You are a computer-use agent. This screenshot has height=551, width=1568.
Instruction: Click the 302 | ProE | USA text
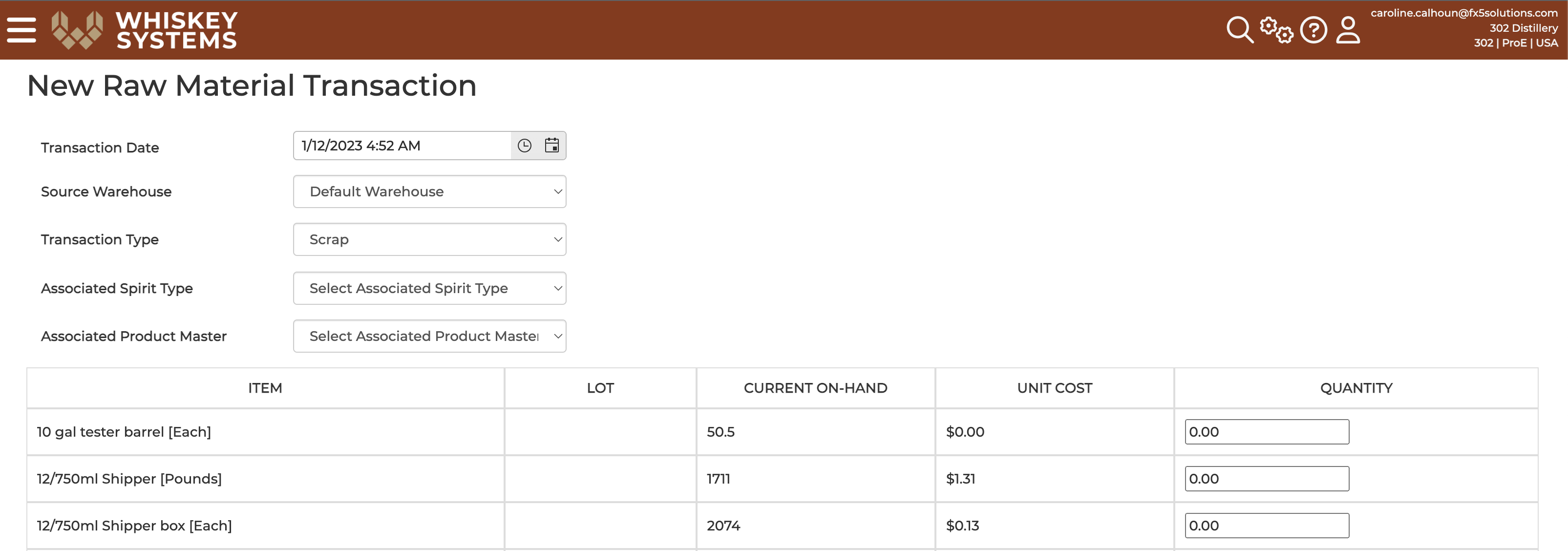point(1516,42)
